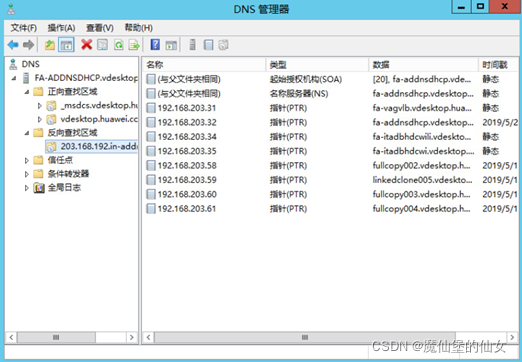The image size is (522, 362).
Task: Click the record icon for 192.168.203.58
Action: [x=151, y=166]
